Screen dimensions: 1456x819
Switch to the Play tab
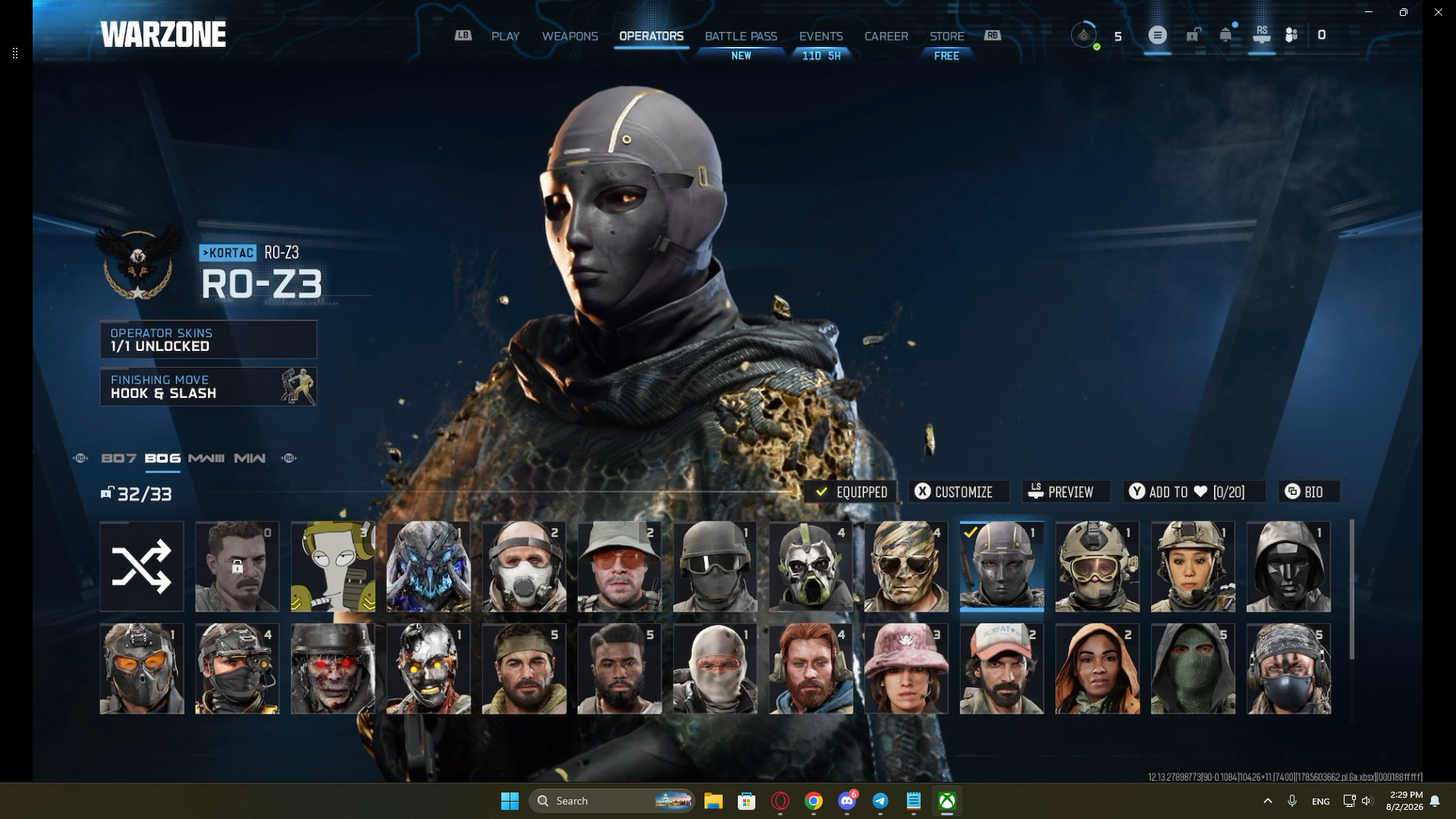point(505,36)
